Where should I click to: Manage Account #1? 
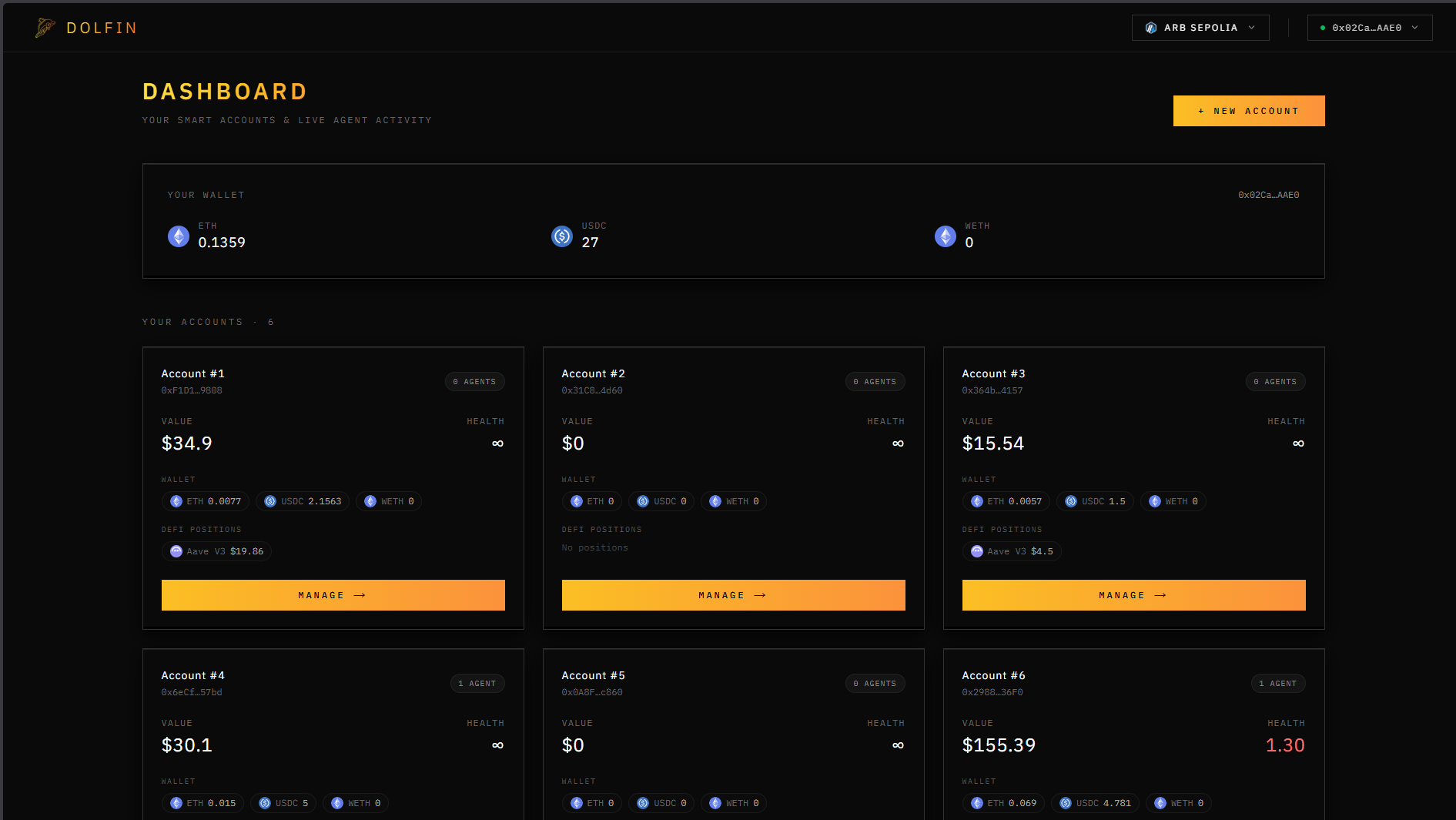pyautogui.click(x=333, y=595)
